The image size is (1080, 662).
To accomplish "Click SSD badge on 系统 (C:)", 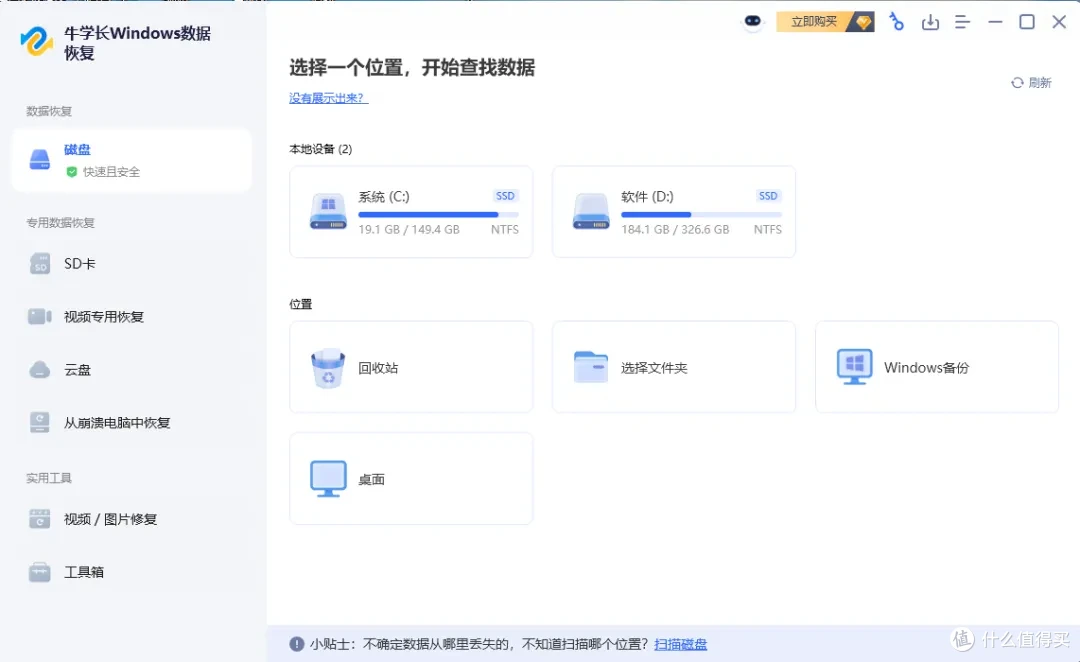I will pos(506,196).
